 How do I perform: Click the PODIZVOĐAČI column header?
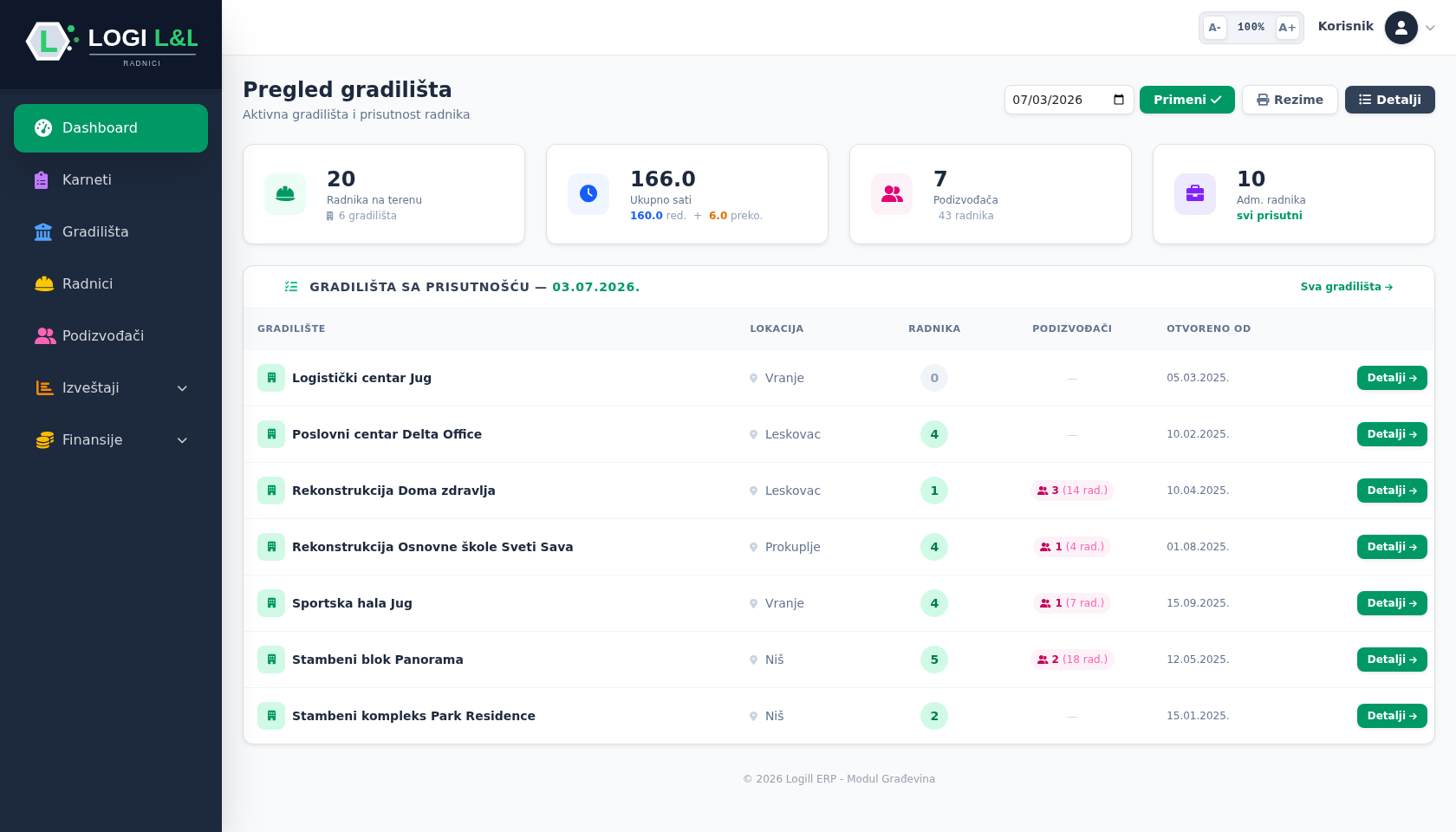coord(1072,328)
